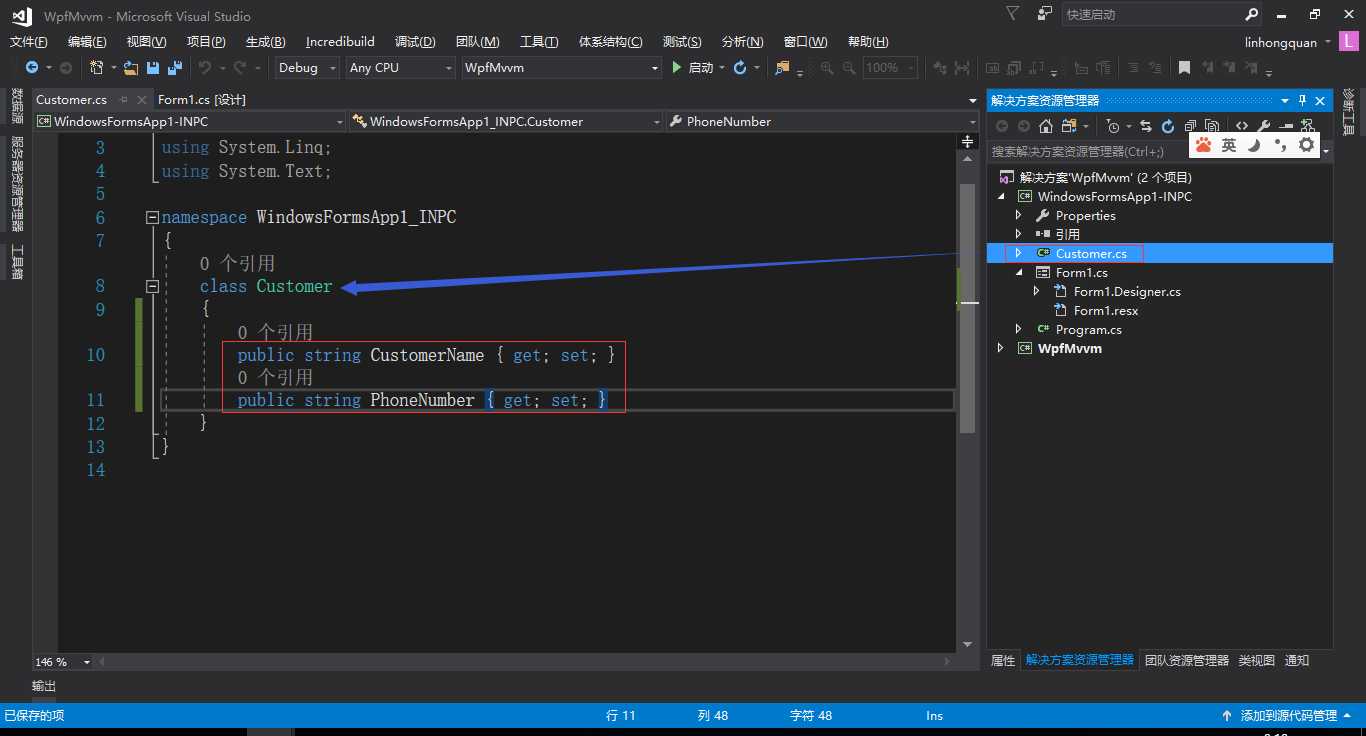Image resolution: width=1366 pixels, height=736 pixels.
Task: Click the Save All icon
Action: tap(175, 67)
